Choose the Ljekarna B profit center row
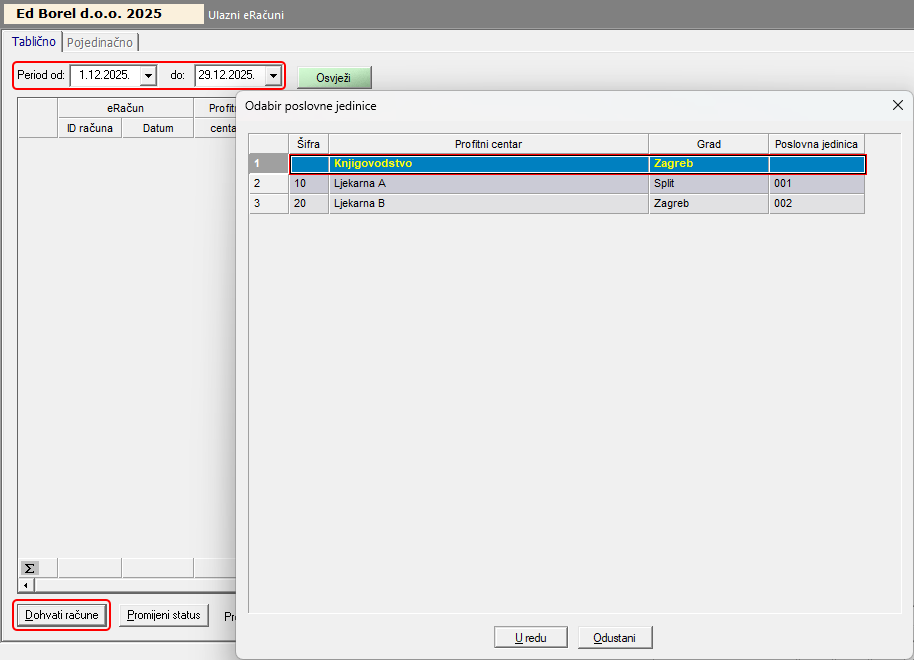 (488, 204)
